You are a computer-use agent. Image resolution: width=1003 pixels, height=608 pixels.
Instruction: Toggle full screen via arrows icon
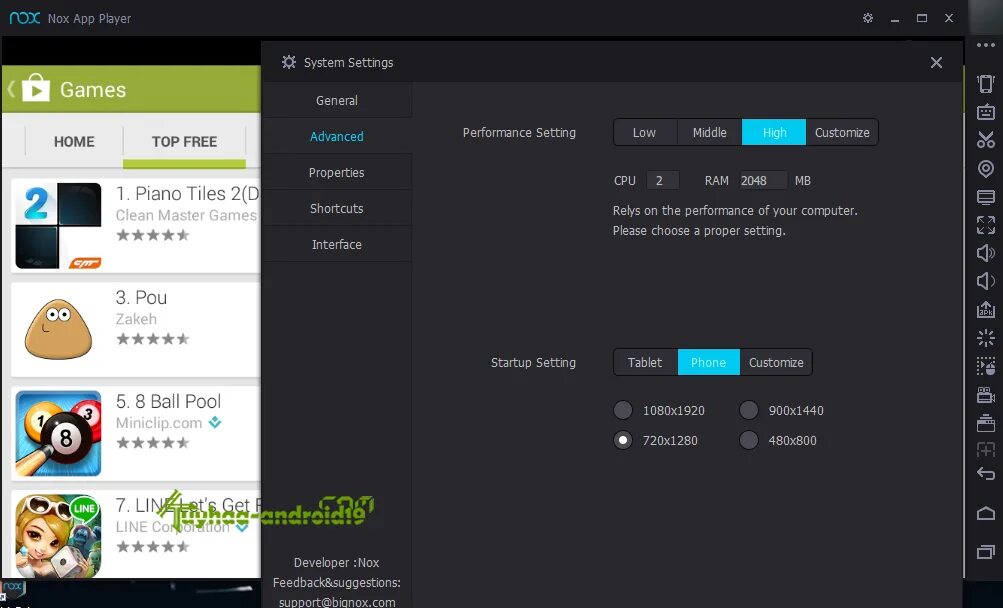pos(986,225)
